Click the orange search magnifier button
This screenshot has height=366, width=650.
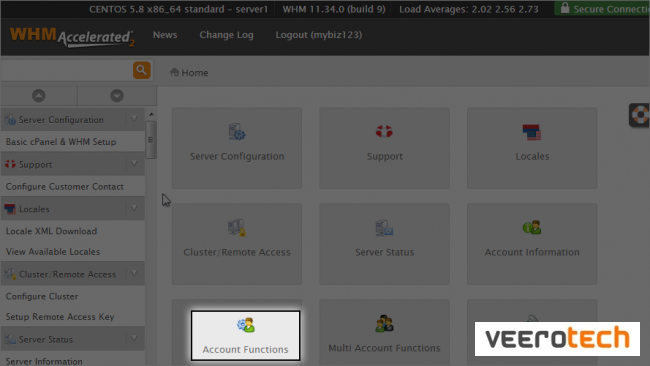pyautogui.click(x=141, y=70)
